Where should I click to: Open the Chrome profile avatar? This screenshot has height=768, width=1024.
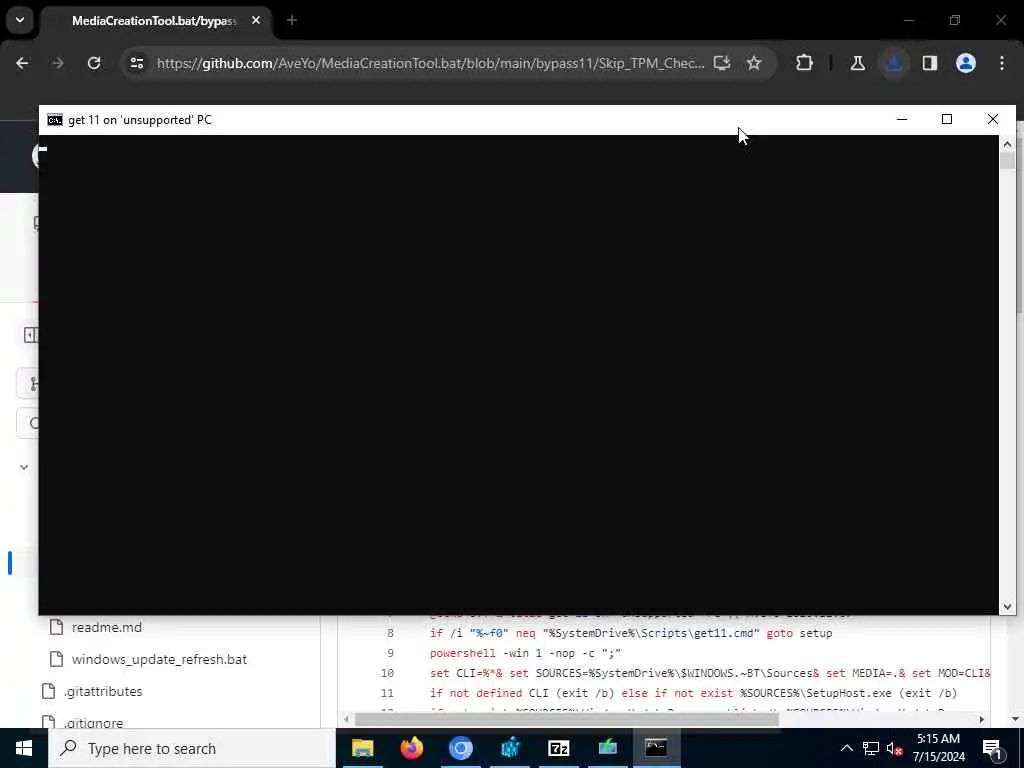pos(966,63)
